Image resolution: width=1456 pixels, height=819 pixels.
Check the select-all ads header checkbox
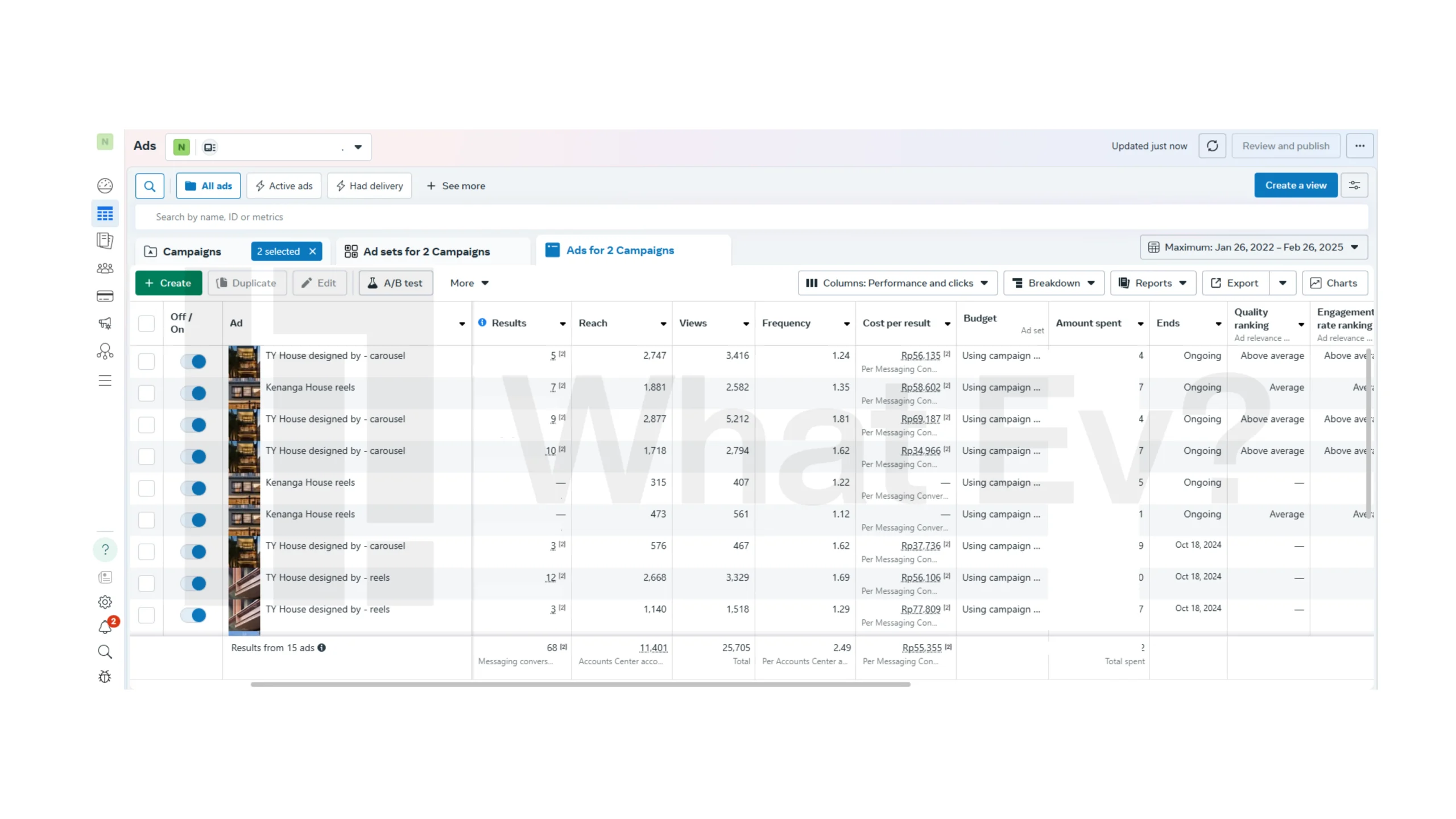tap(146, 323)
